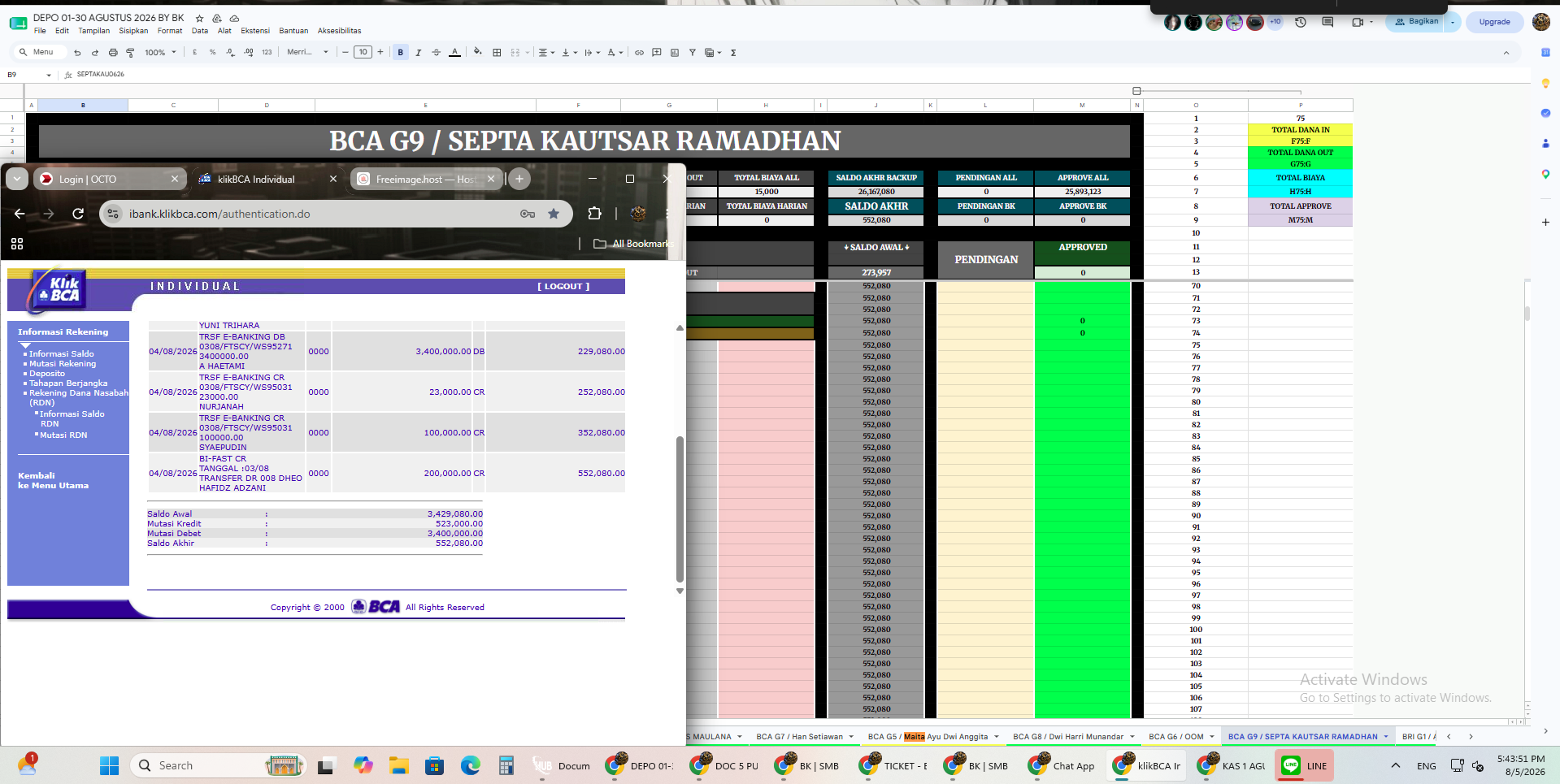1560x784 pixels.
Task: Open the Windows Start menu
Action: (109, 765)
